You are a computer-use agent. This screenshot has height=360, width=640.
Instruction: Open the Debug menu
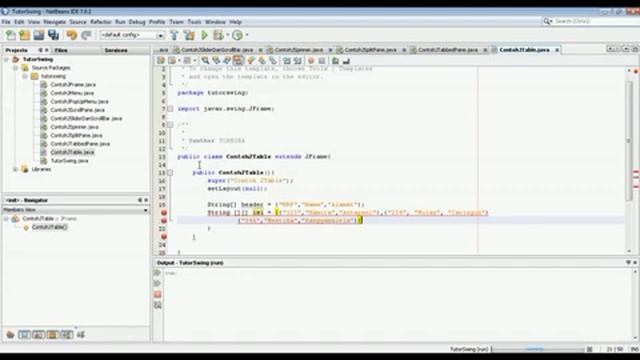tap(137, 22)
